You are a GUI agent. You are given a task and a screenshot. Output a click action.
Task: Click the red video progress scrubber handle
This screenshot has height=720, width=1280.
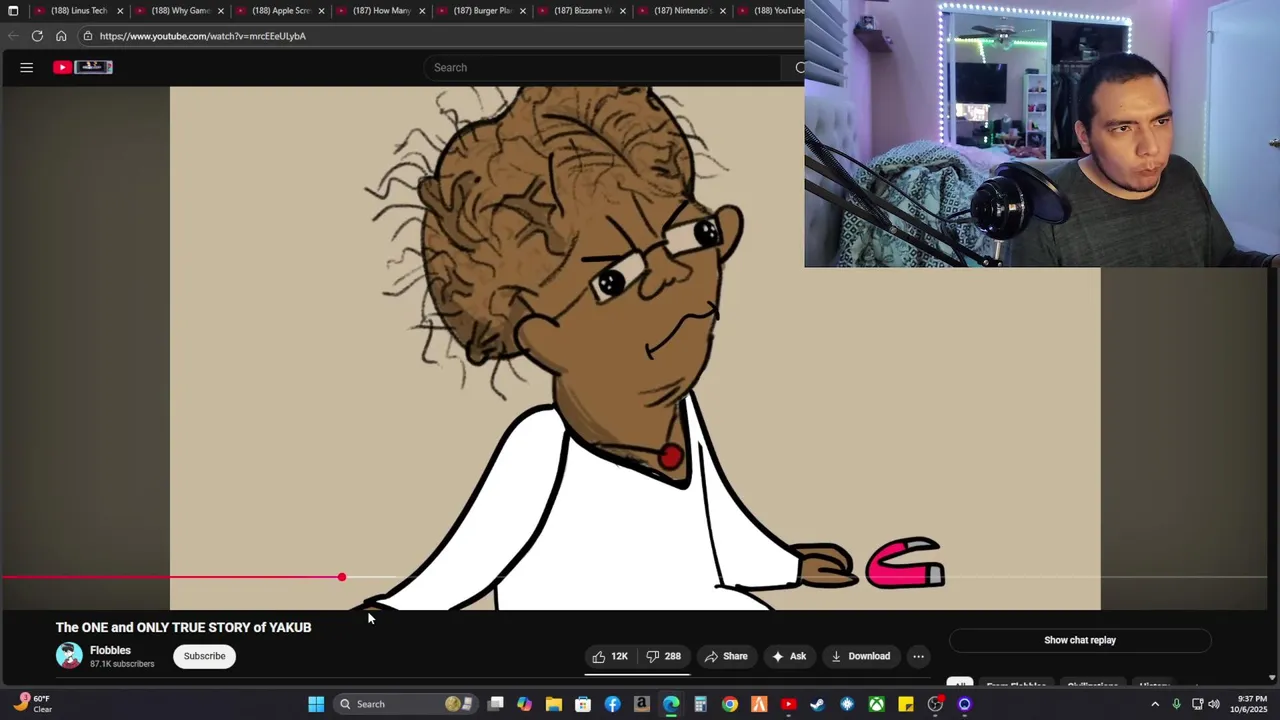(342, 577)
